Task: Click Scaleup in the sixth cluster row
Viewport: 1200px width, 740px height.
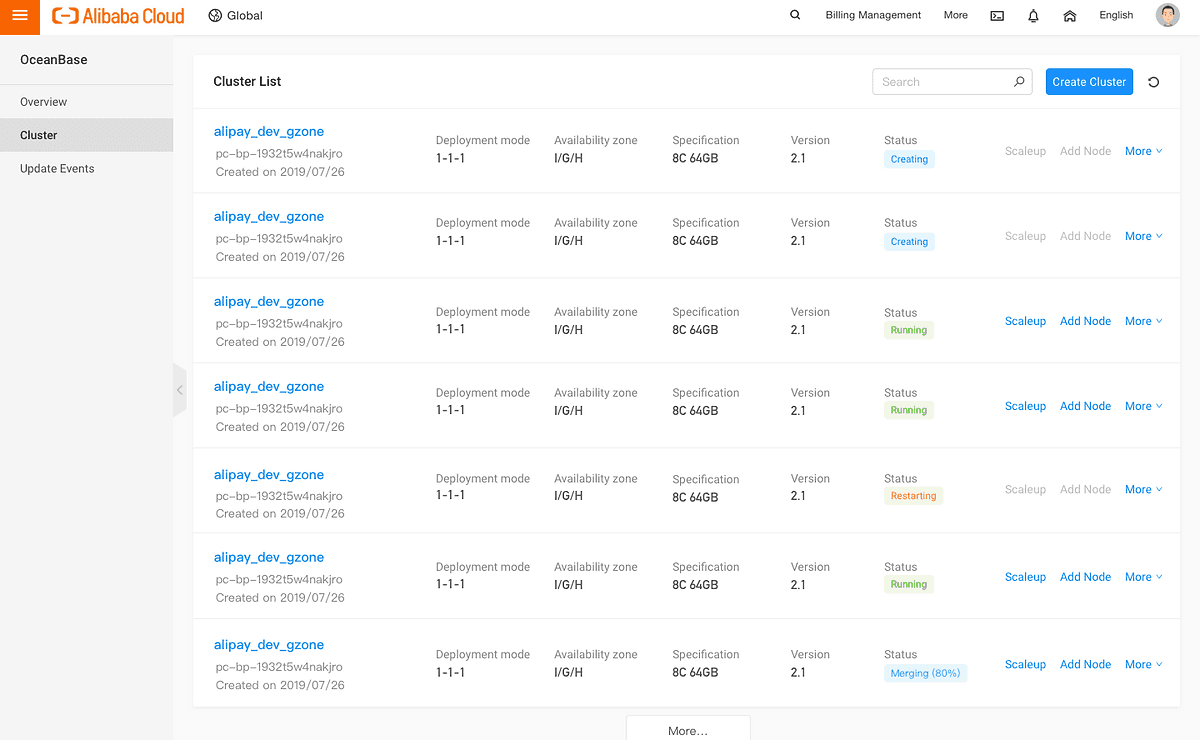Action: click(1025, 578)
